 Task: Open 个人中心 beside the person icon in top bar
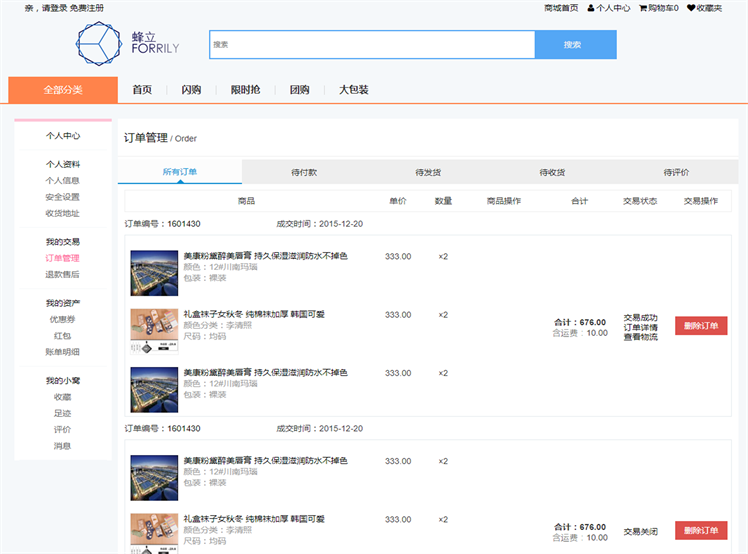click(x=613, y=8)
